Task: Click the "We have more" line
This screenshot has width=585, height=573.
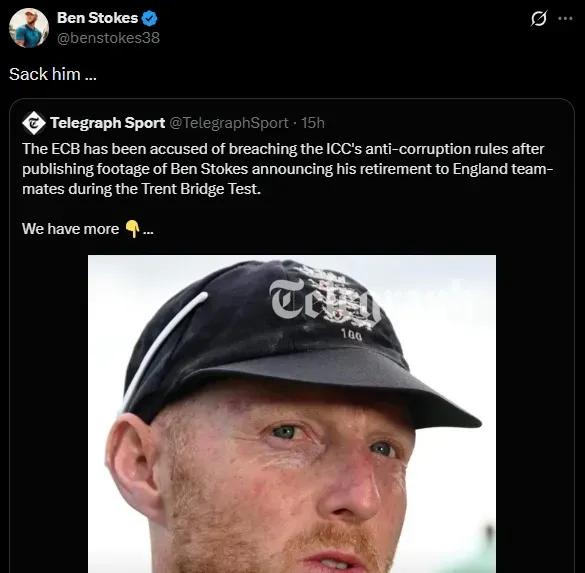Action: (71, 229)
